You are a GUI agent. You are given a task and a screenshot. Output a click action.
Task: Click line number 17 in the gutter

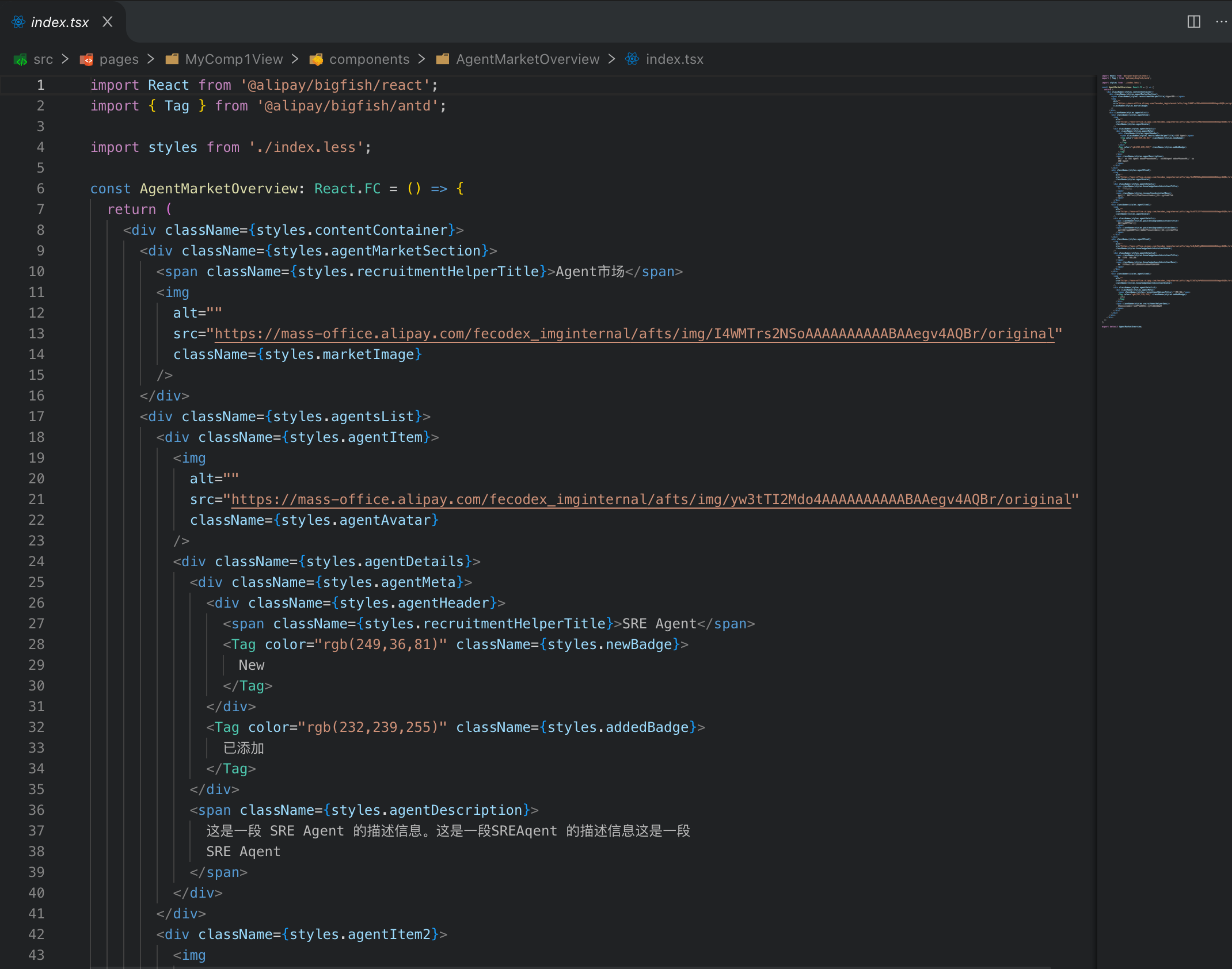pyautogui.click(x=37, y=417)
